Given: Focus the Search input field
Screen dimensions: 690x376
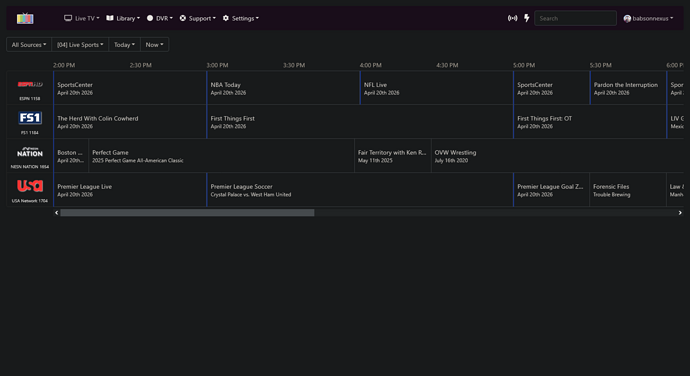Looking at the screenshot, I should pos(575,18).
